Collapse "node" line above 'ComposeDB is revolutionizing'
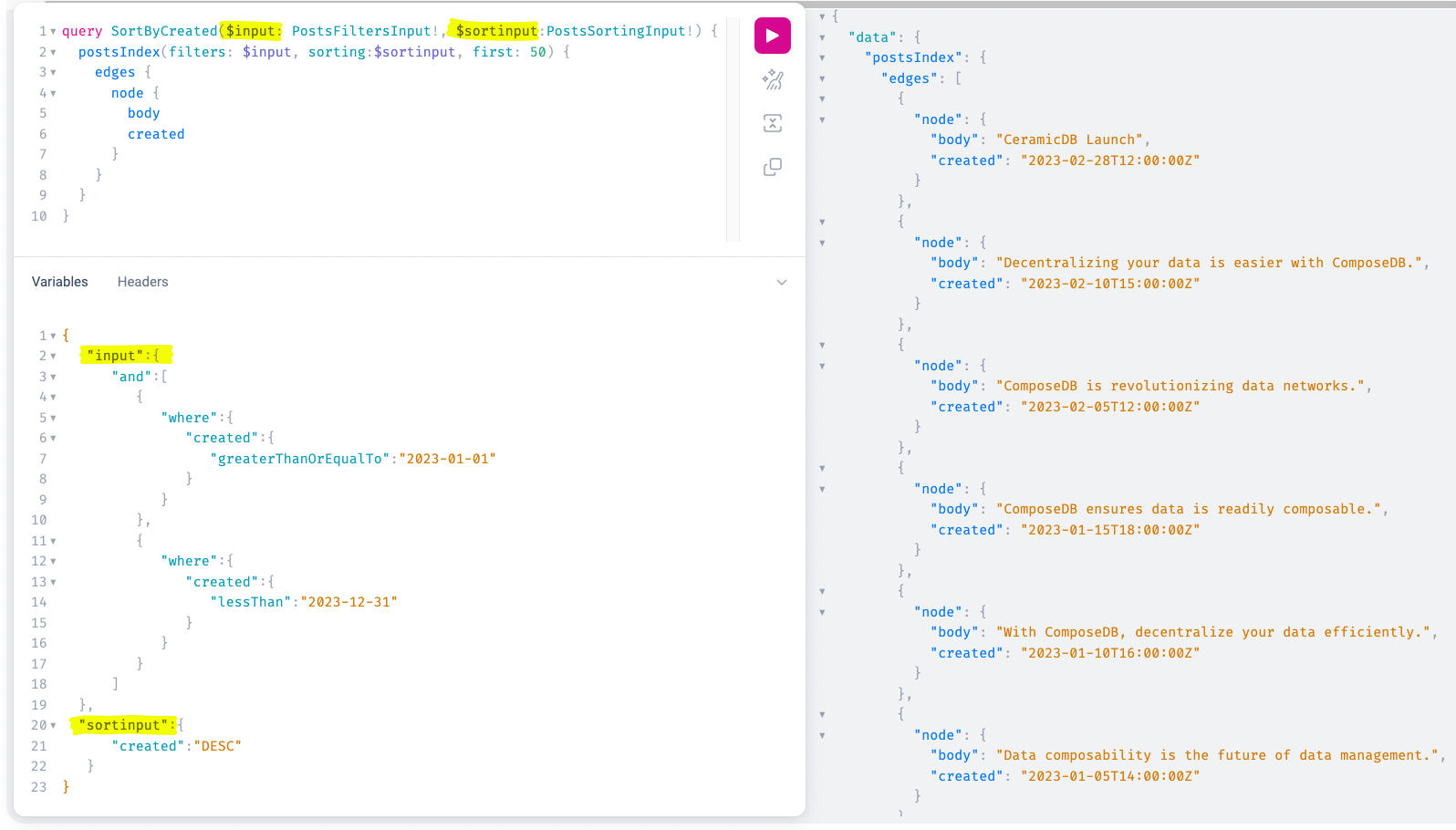Image resolution: width=1456 pixels, height=830 pixels. [822, 367]
